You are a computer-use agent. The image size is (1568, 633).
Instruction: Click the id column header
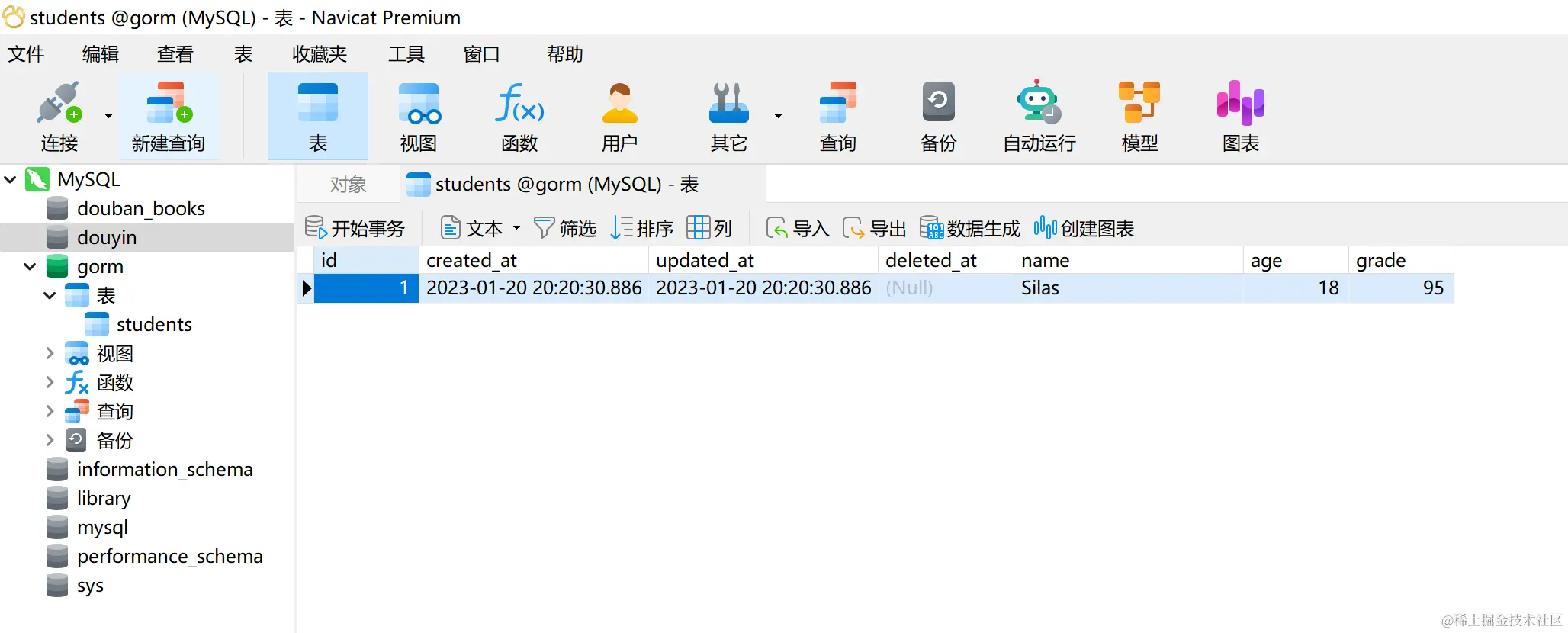point(366,261)
